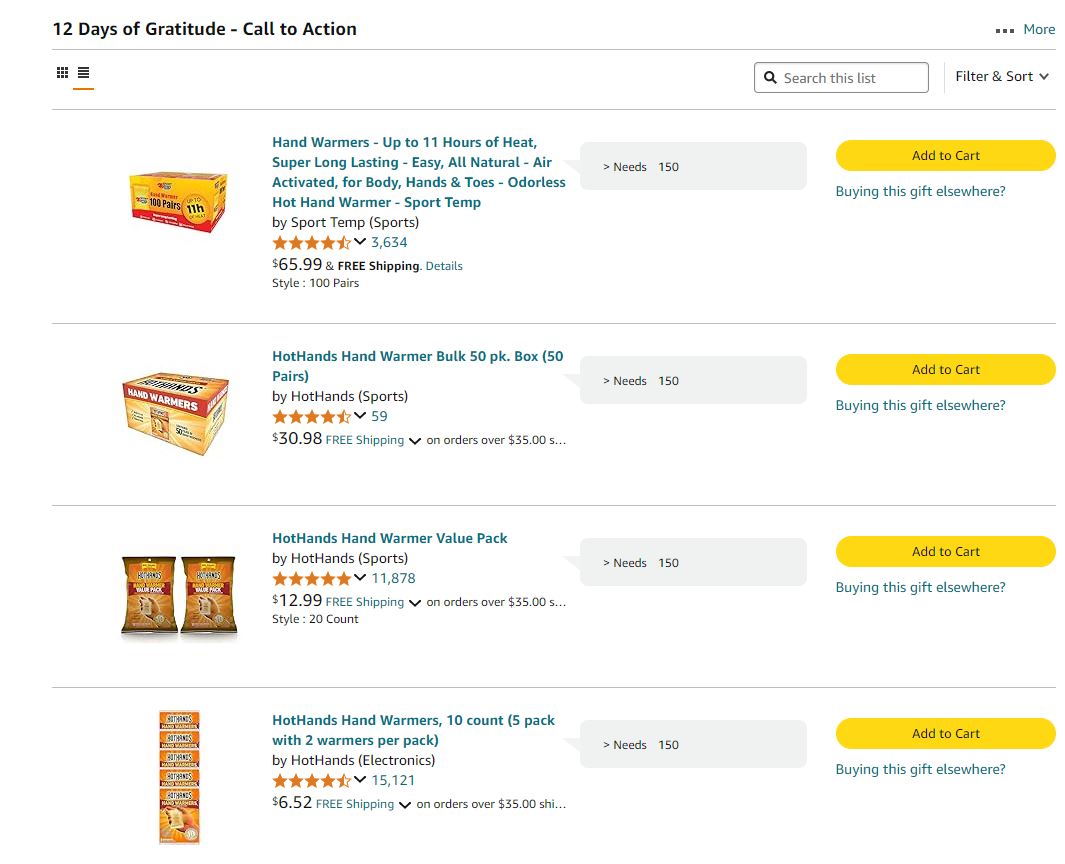Click Buying this gift elsewhere for 10 count
Viewport: 1065px width, 864px height.
[x=920, y=770]
